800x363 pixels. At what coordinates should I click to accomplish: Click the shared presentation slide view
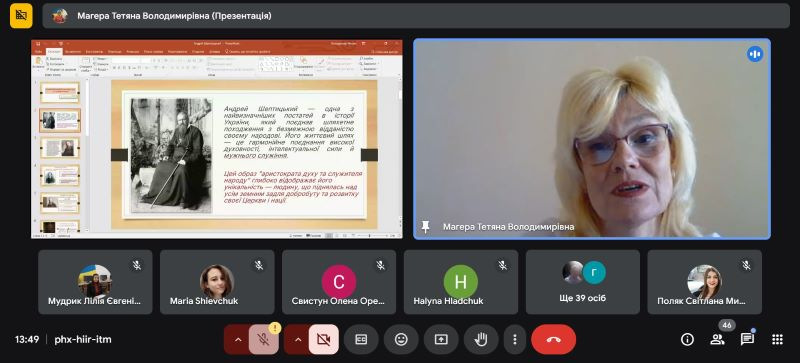(x=217, y=139)
